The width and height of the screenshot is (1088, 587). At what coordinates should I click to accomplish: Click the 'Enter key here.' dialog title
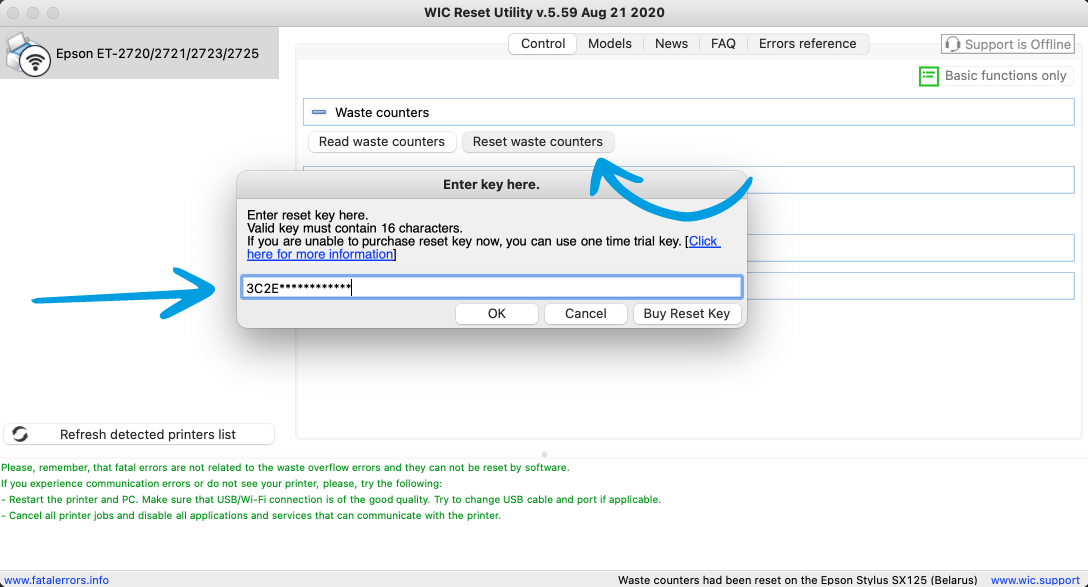[491, 185]
